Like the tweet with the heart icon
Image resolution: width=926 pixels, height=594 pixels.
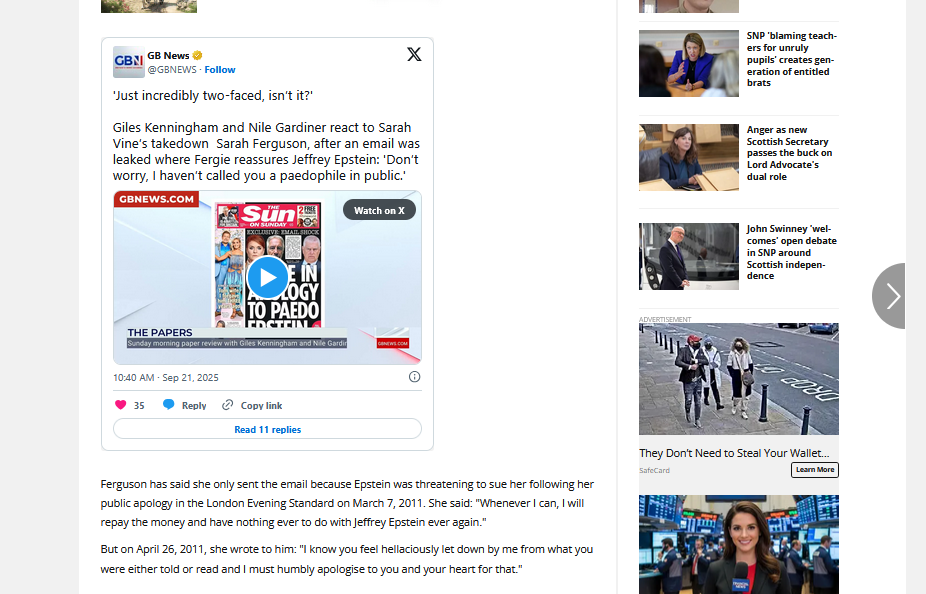point(121,405)
